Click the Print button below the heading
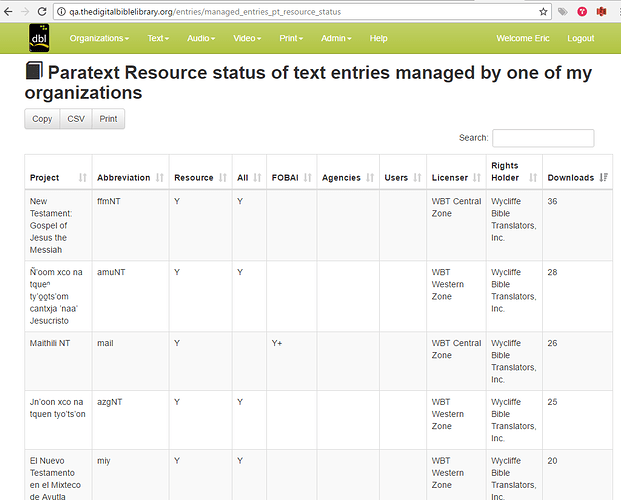Image resolution: width=621 pixels, height=500 pixels. 108,119
